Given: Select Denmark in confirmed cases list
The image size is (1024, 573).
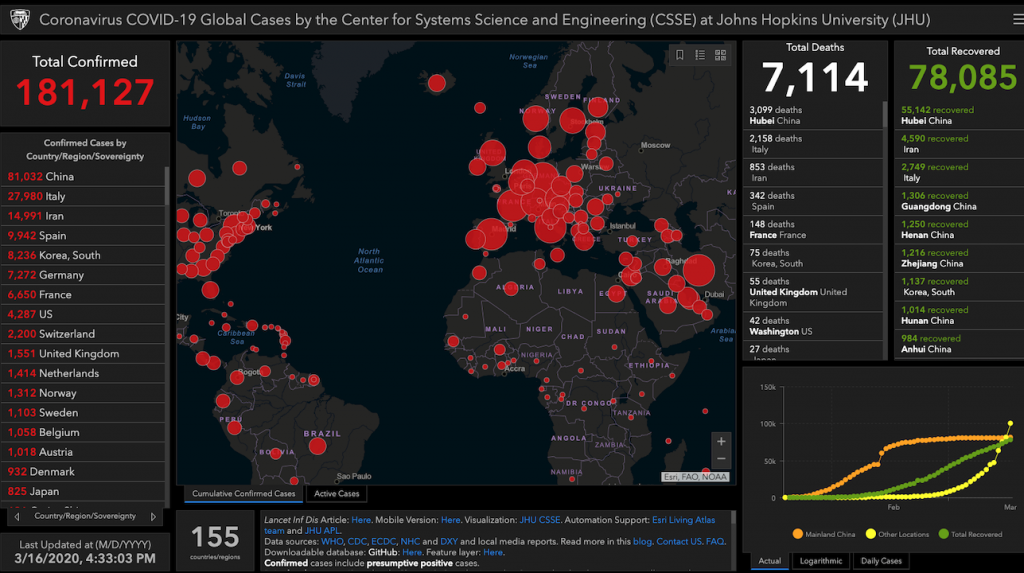Looking at the screenshot, I should click(83, 471).
